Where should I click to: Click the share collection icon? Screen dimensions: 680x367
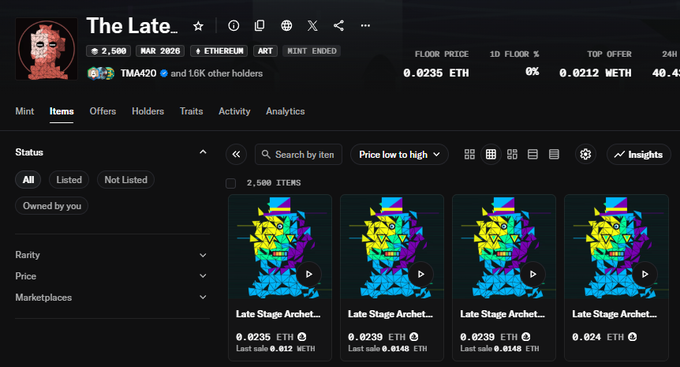(339, 26)
